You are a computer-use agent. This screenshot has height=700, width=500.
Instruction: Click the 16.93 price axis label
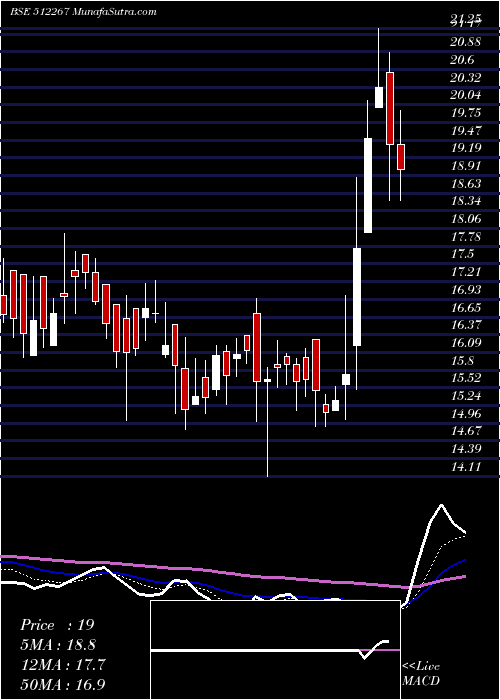point(466,290)
